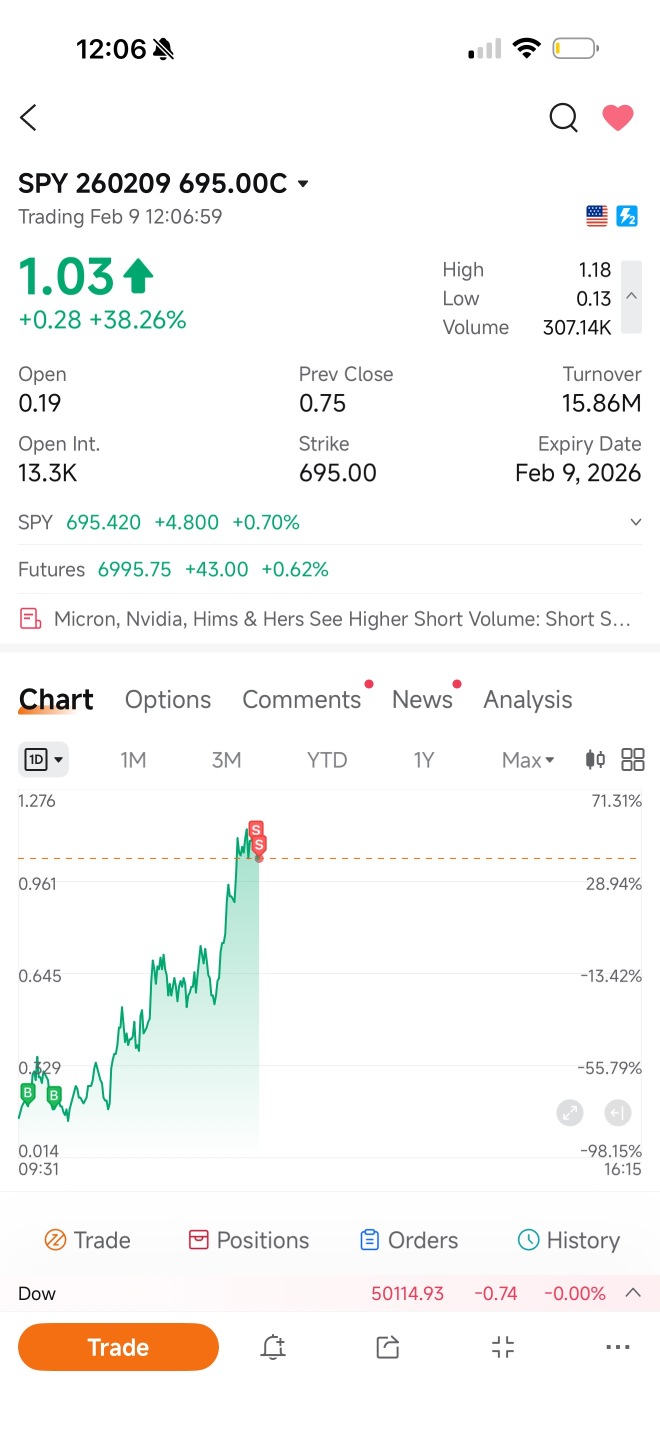Expand chart to fullscreen icon
Viewport: 660px width, 1434px height.
(570, 1112)
